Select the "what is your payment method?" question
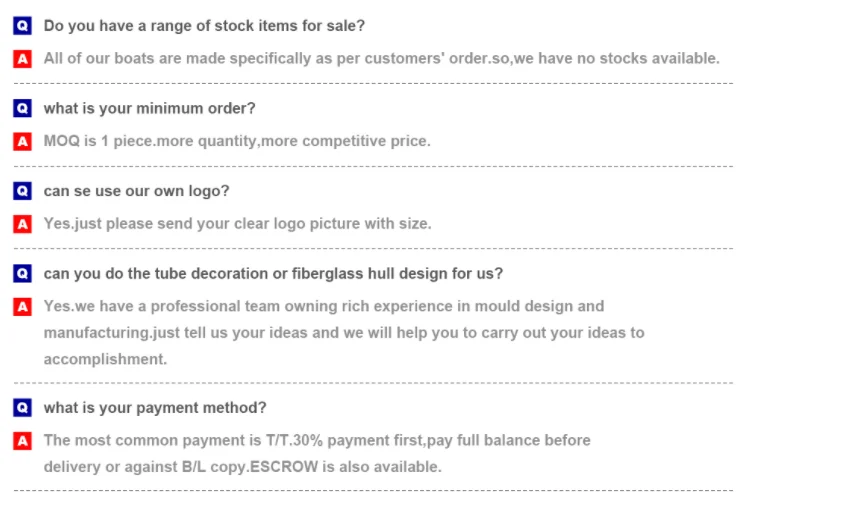Viewport: 854px width, 529px height. point(155,408)
